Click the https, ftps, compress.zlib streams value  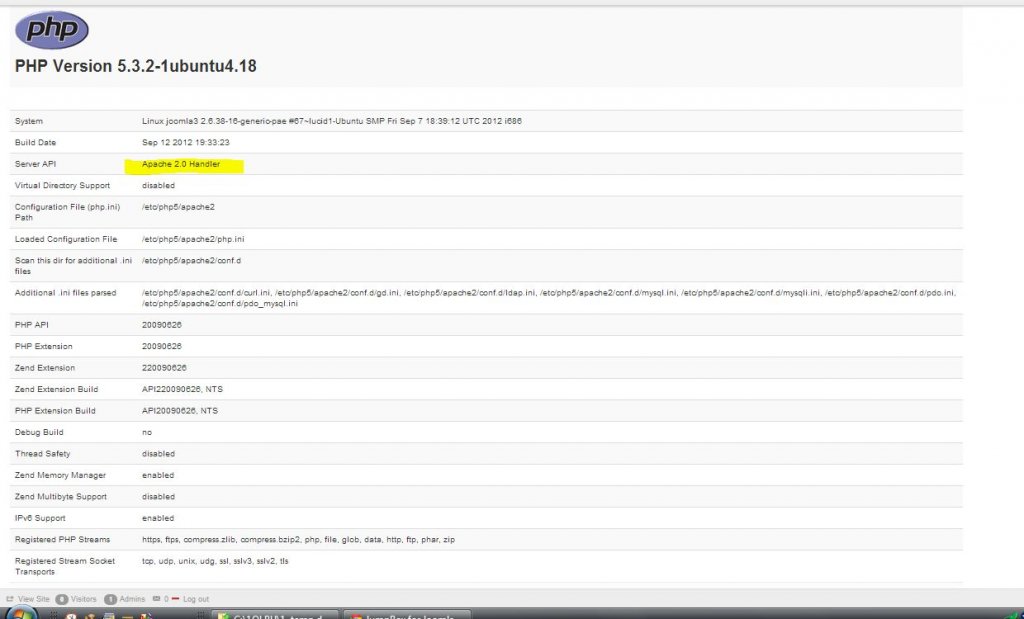pyautogui.click(x=298, y=540)
